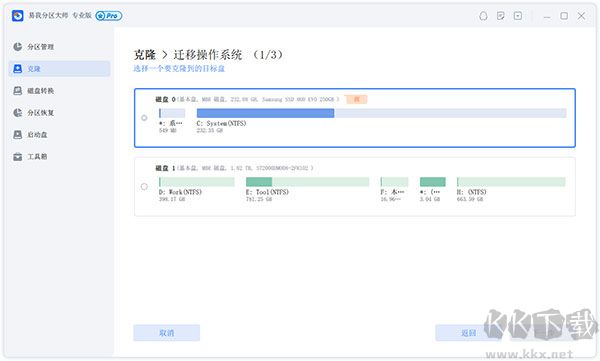Click the C: System (NTFS) usage bar
This screenshot has height=361, width=600.
(382, 113)
